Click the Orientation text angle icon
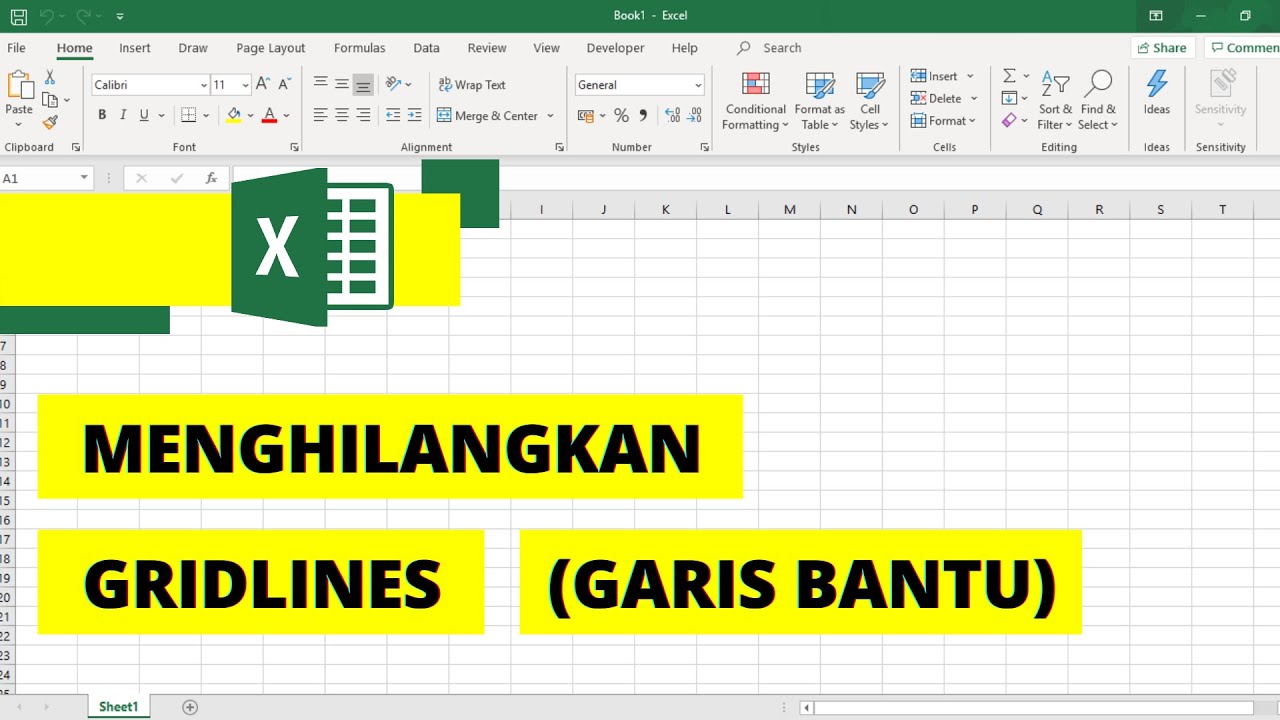Screen dimensions: 1280x720 tap(393, 85)
